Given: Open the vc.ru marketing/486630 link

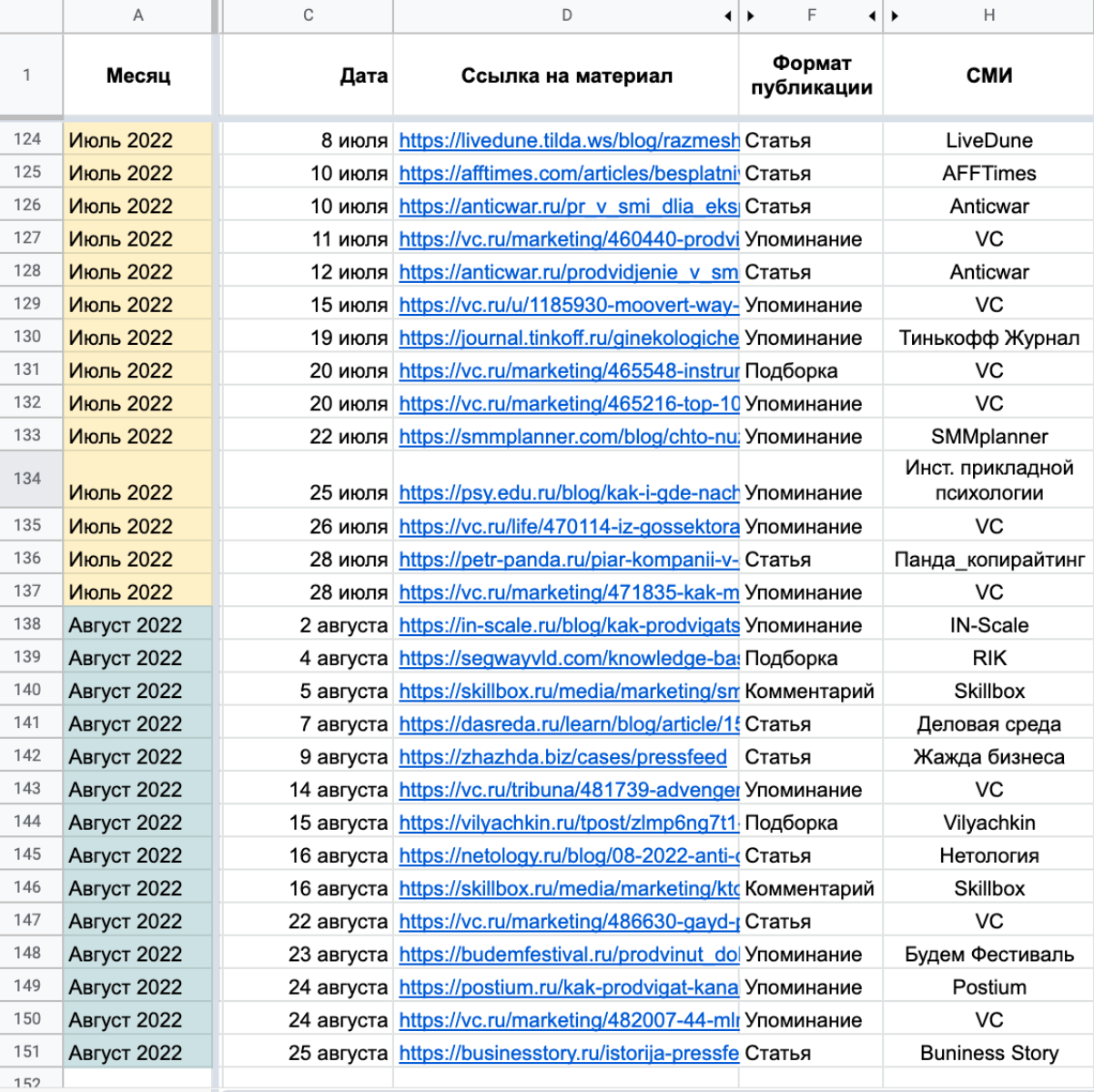Looking at the screenshot, I should tap(569, 922).
